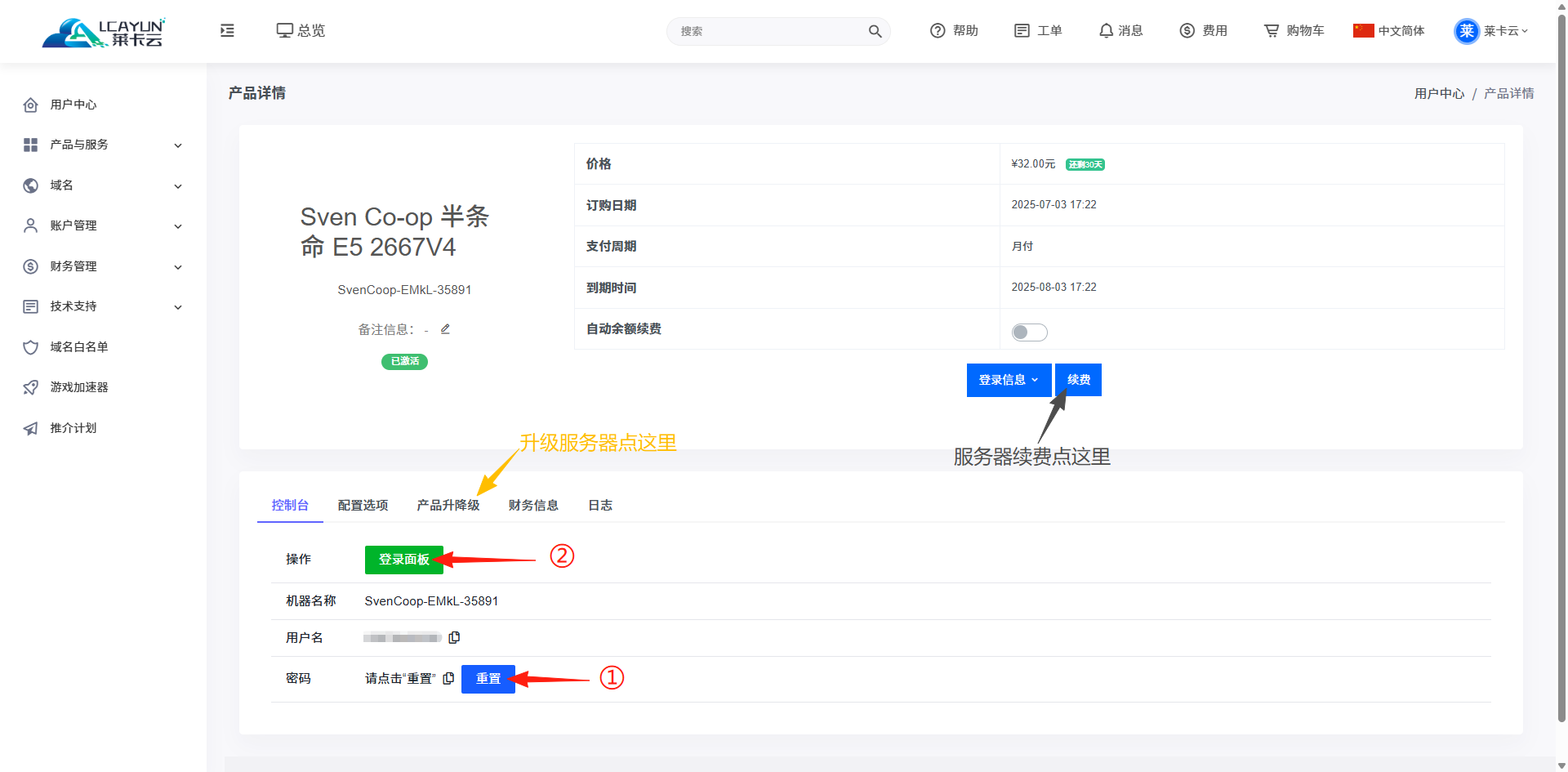Click the 帮助 question mark icon

938,30
